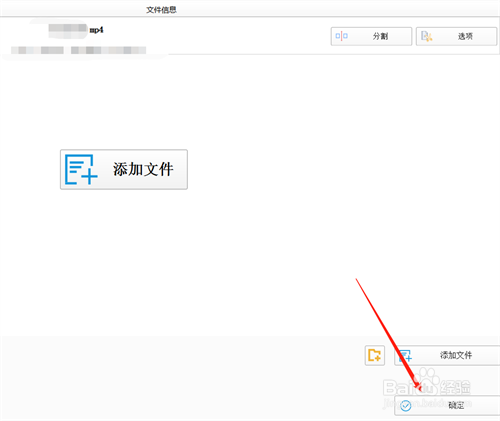Confirm with the 确定 button

coord(447,405)
